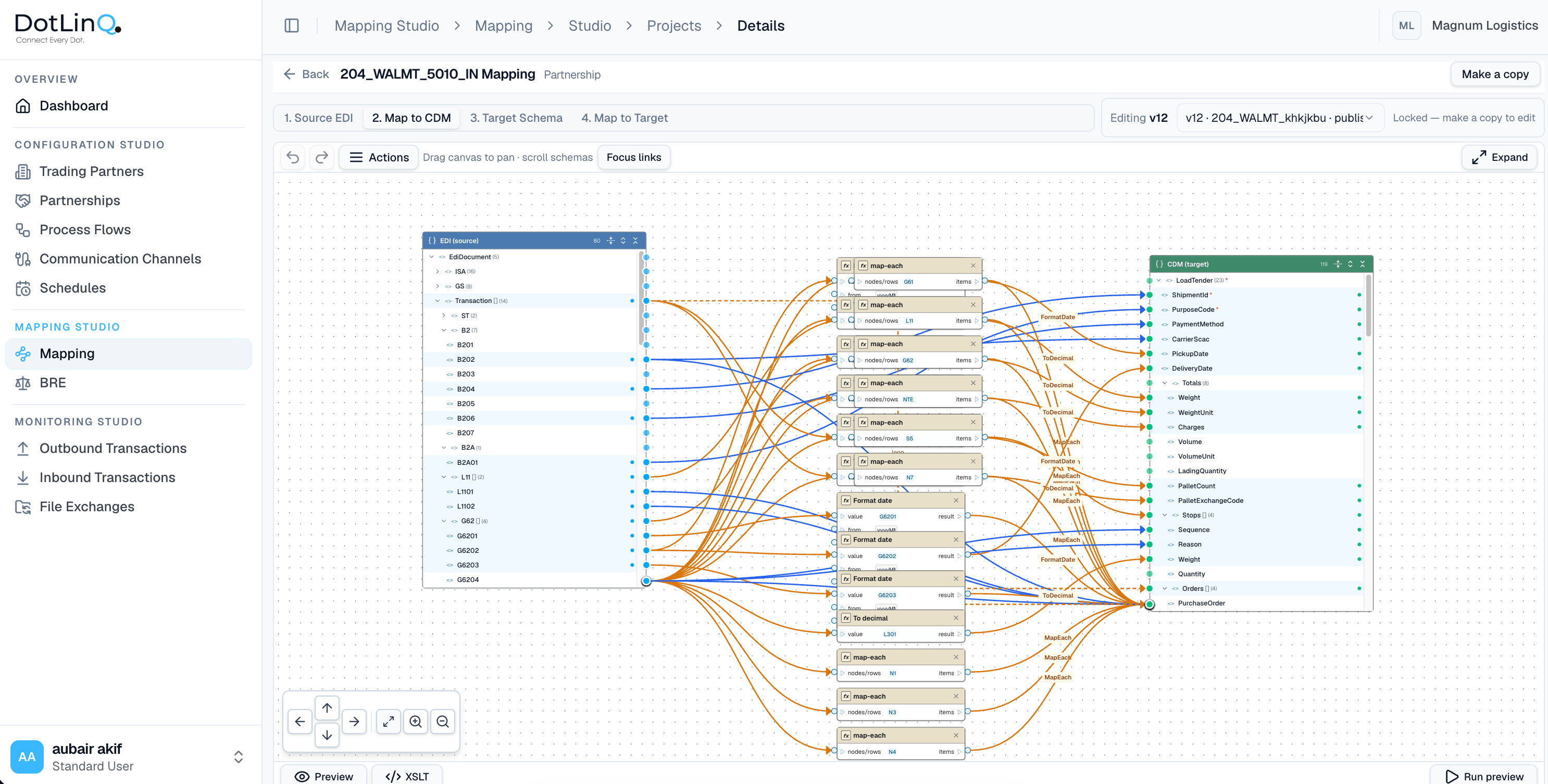Pan canvas right with arrow button
This screenshot has height=784, width=1548.
pos(354,722)
